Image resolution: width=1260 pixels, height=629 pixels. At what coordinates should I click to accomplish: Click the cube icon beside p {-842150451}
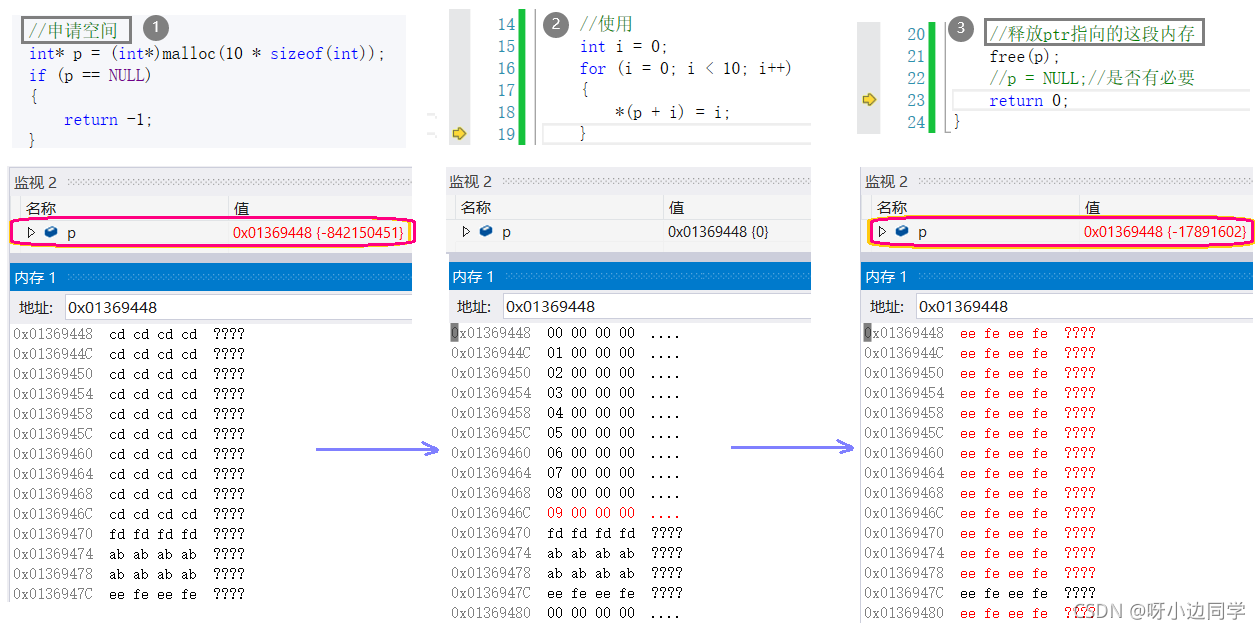pyautogui.click(x=51, y=232)
